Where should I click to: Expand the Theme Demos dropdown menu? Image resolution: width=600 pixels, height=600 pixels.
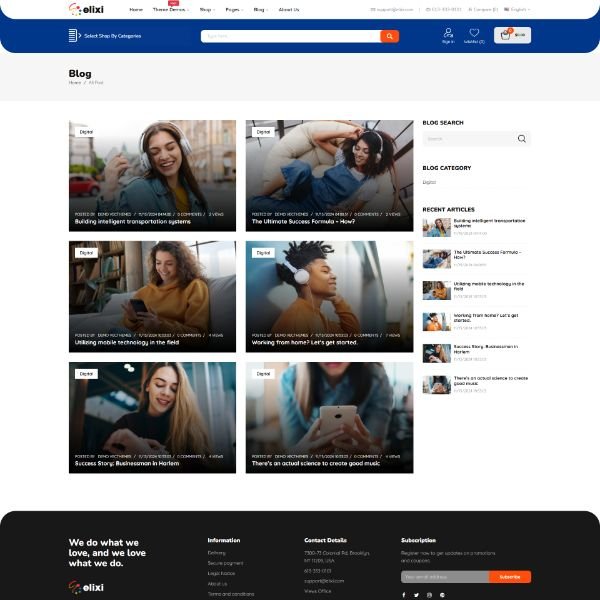[x=168, y=10]
